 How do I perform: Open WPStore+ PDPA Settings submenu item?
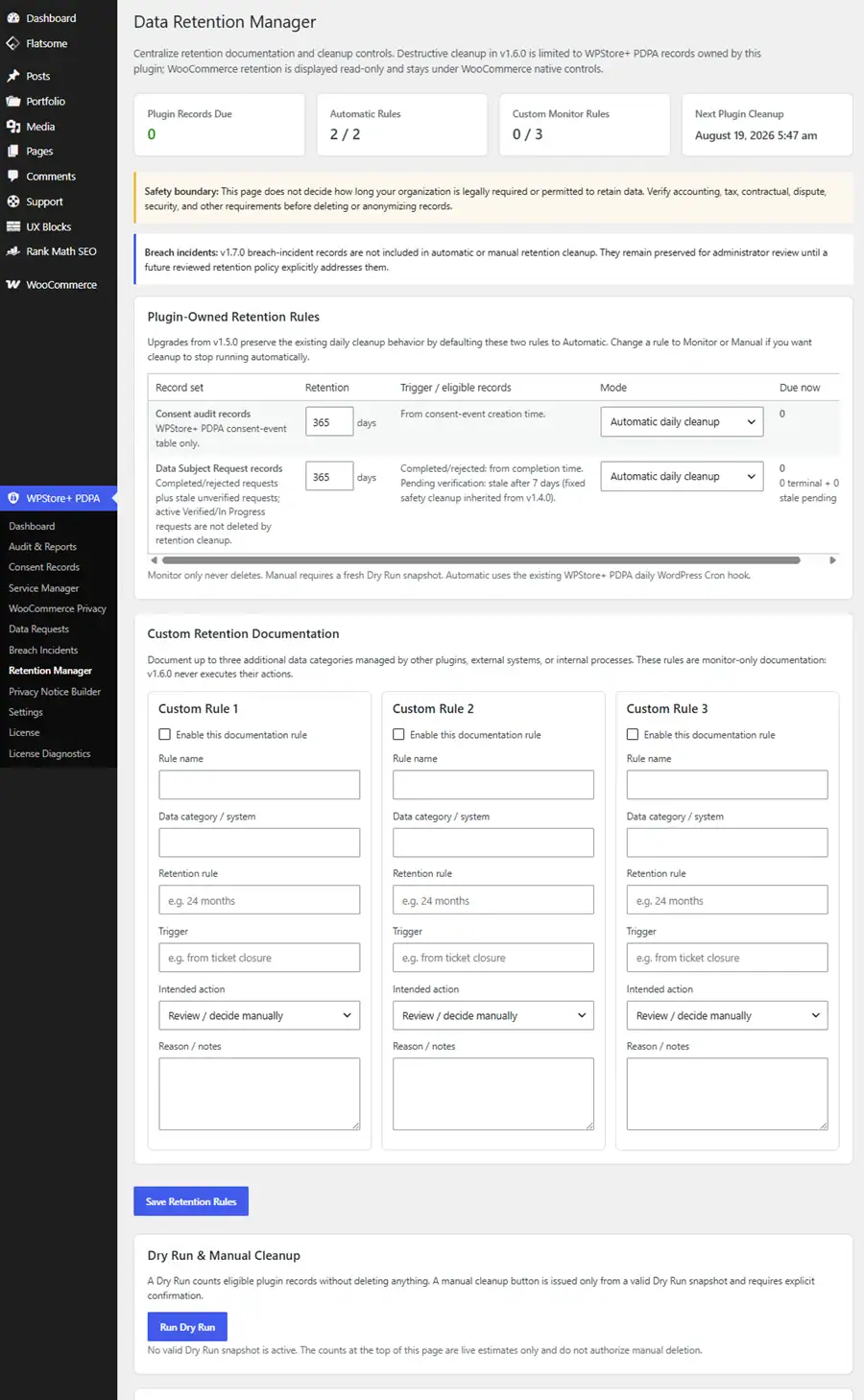[x=26, y=712]
